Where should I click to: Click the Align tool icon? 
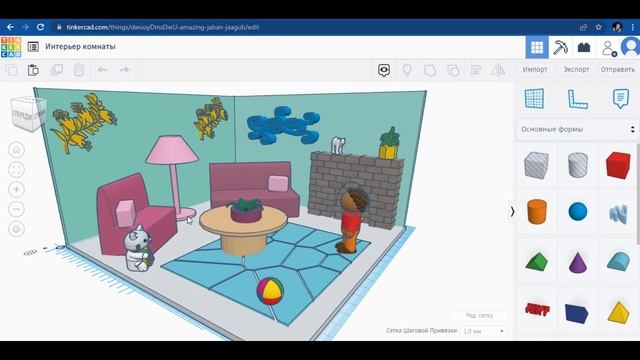(x=476, y=70)
